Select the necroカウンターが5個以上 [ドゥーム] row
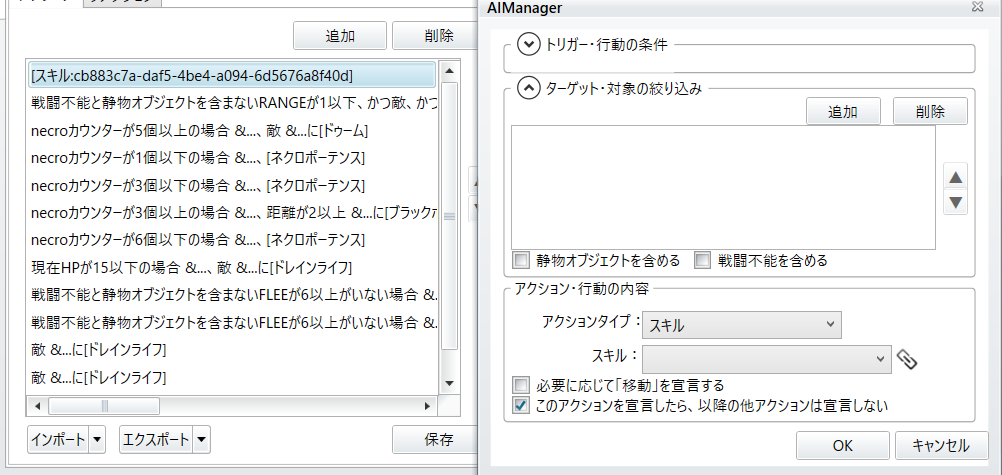The height and width of the screenshot is (475, 1002). coord(233,130)
